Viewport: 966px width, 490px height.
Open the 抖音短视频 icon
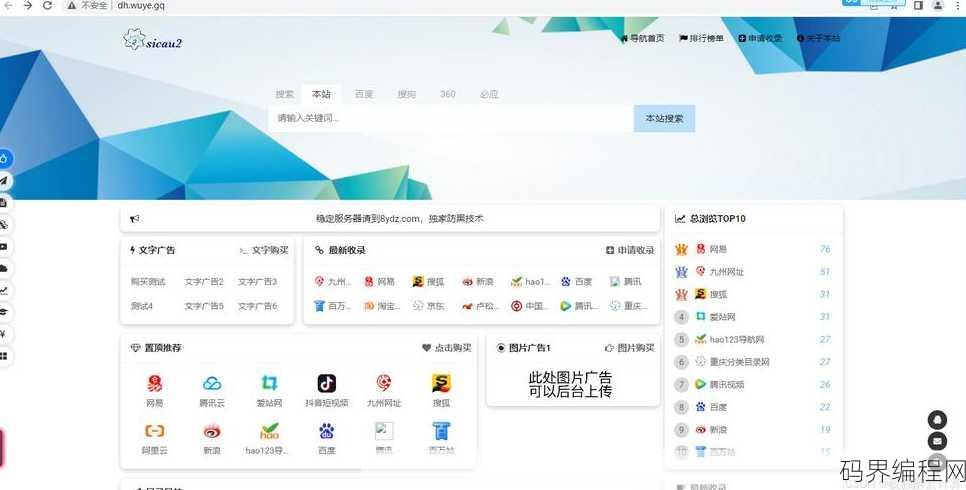click(327, 383)
